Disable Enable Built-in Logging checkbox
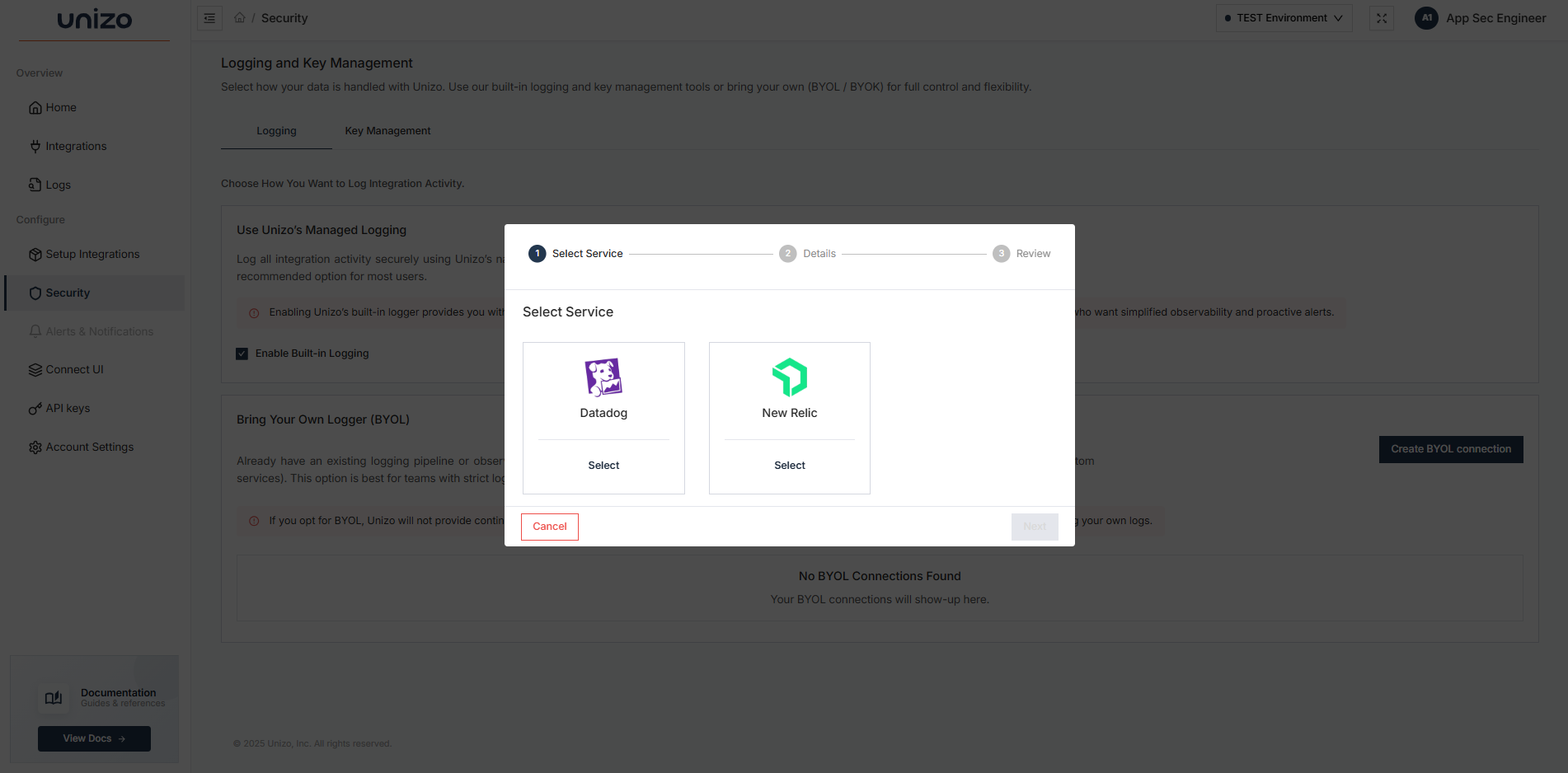 tap(242, 353)
